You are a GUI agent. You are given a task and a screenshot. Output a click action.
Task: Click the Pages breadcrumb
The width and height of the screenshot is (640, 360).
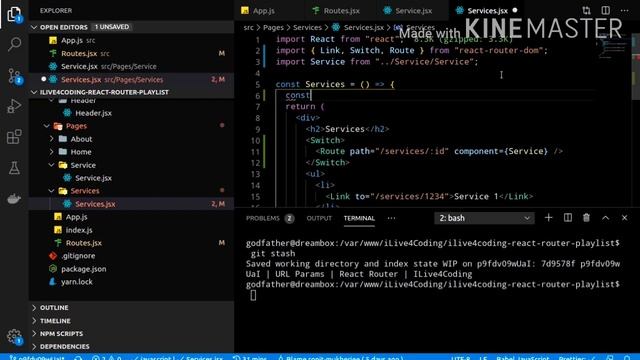pyautogui.click(x=273, y=28)
